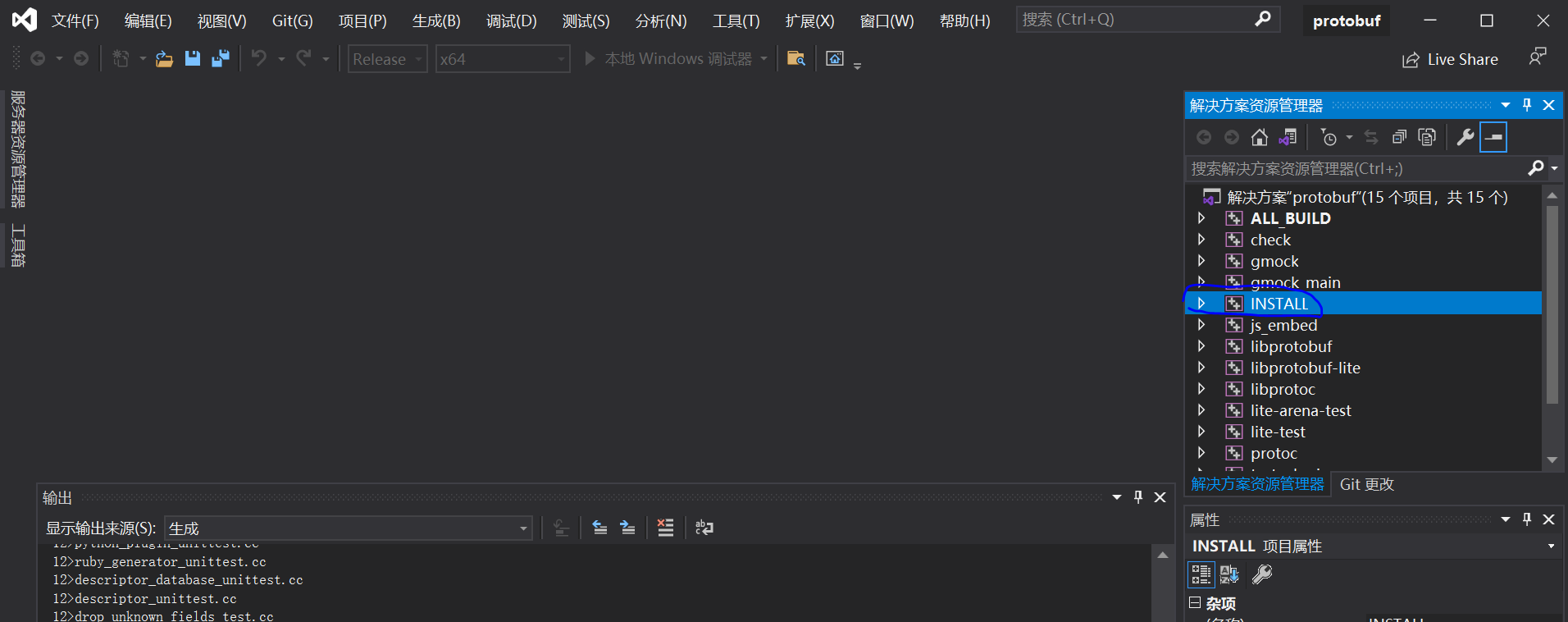Click Sync with Active Document arrows icon
Image resolution: width=1568 pixels, height=622 pixels.
tap(1371, 137)
